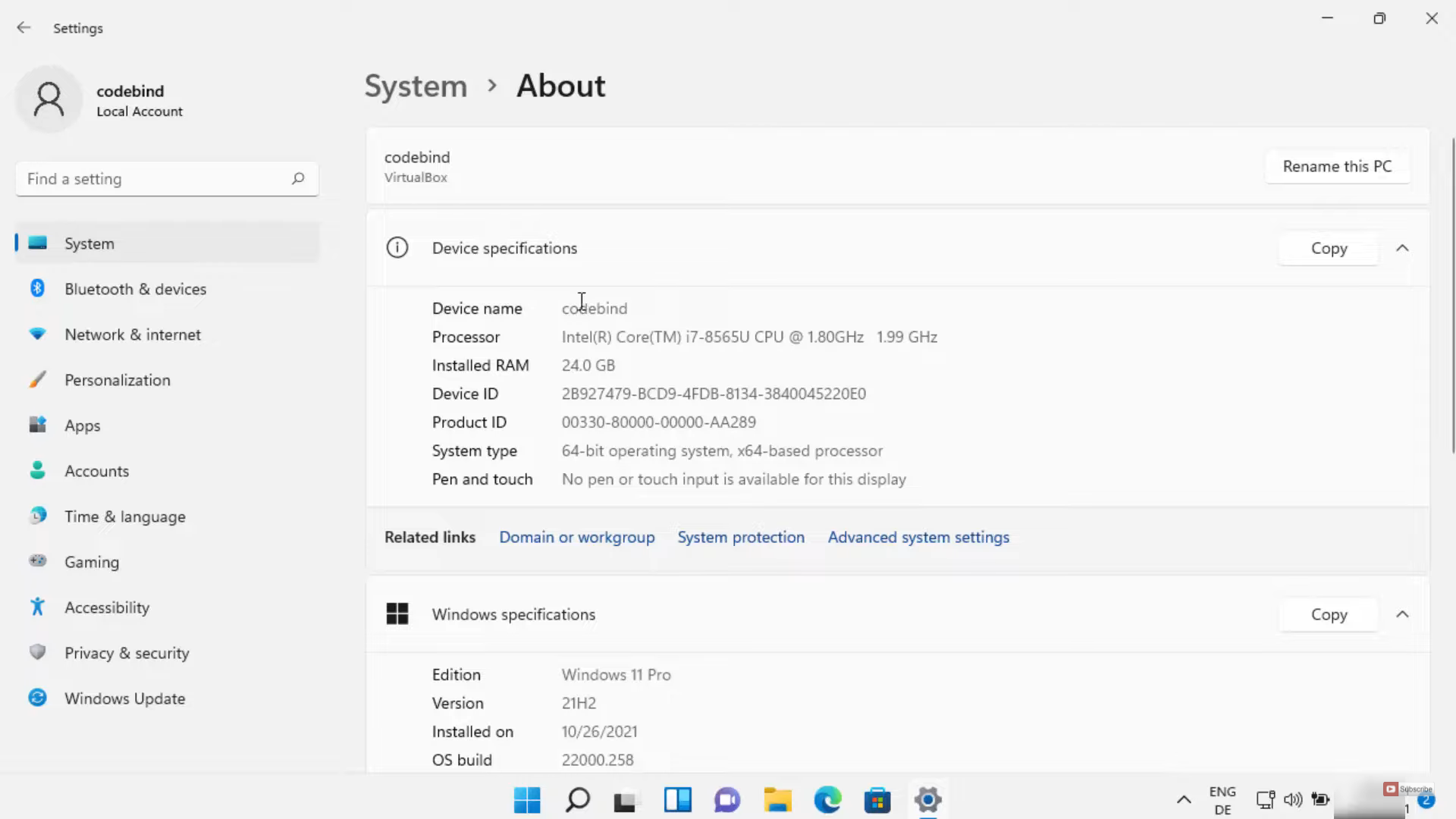
Task: Open Privacy & security settings
Action: [x=127, y=653]
